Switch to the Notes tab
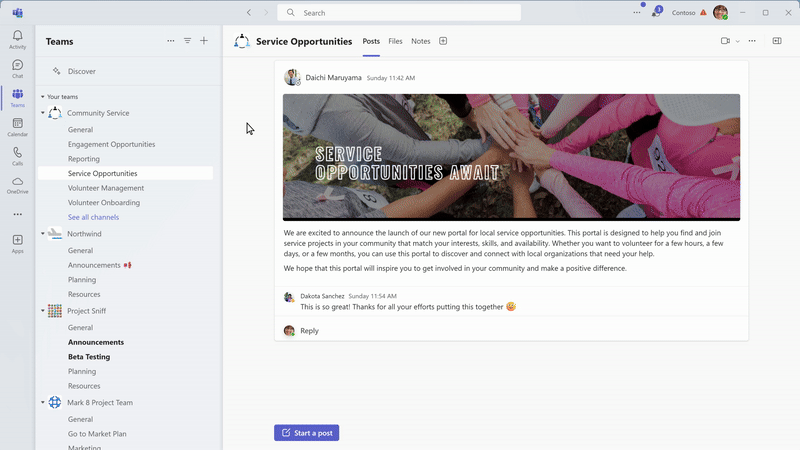 point(420,41)
